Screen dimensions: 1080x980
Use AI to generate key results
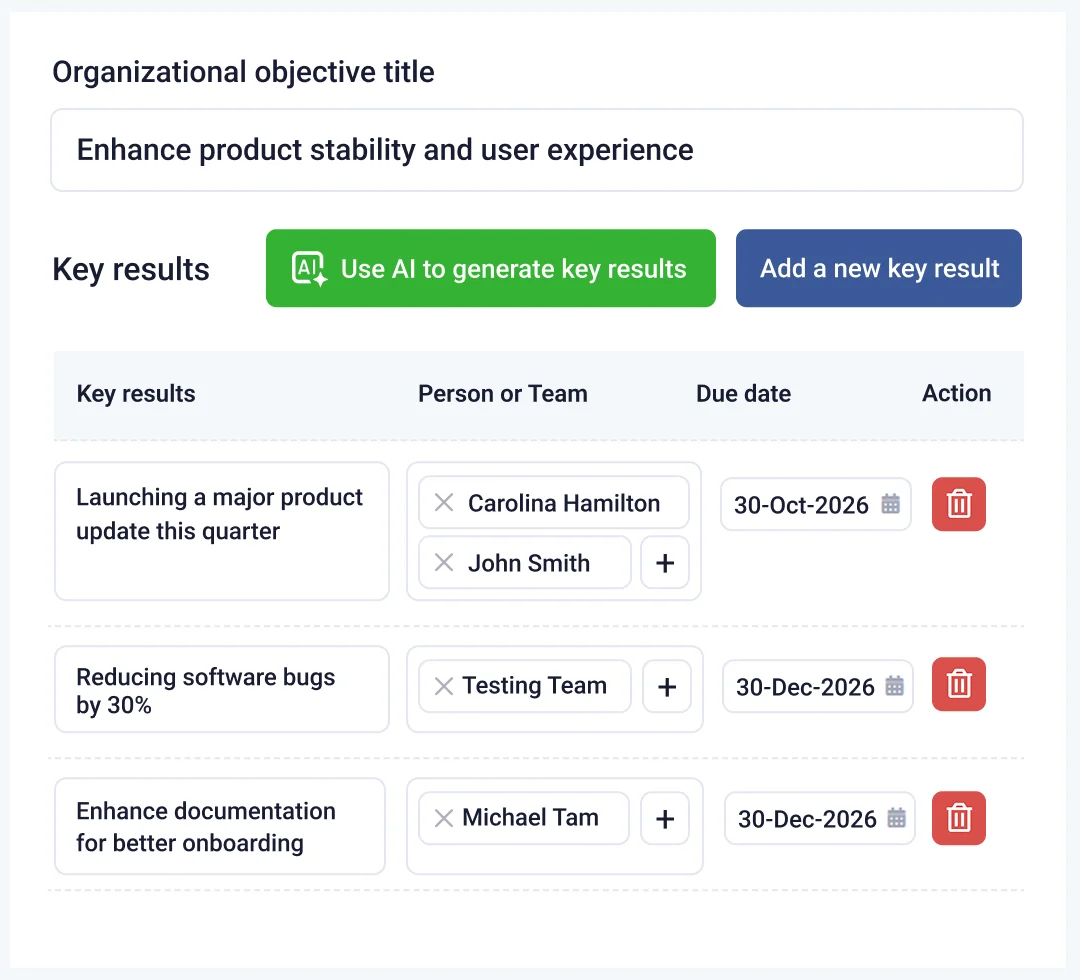(x=490, y=268)
